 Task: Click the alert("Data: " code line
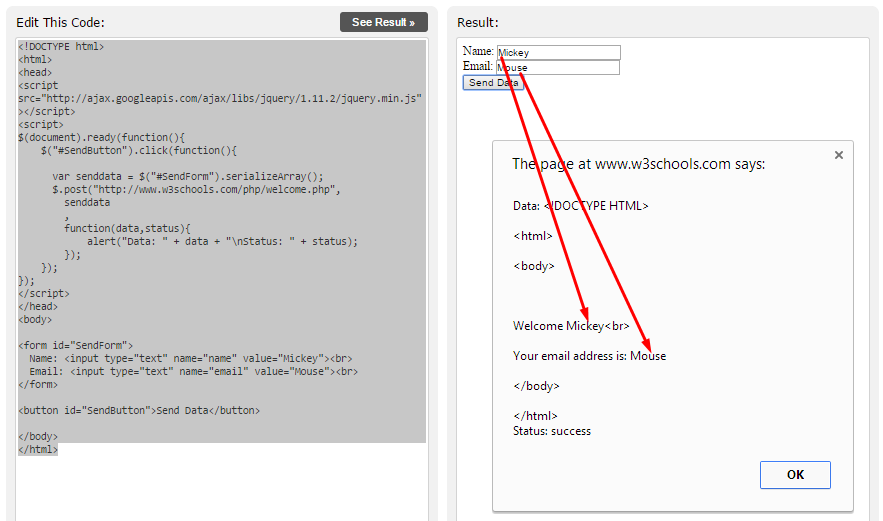click(222, 241)
